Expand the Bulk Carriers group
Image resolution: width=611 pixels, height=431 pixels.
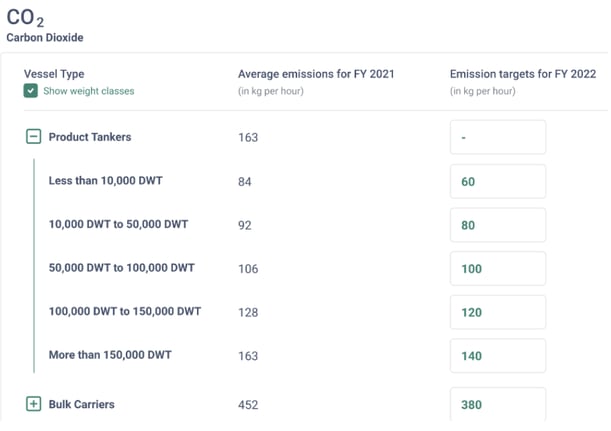(x=33, y=404)
